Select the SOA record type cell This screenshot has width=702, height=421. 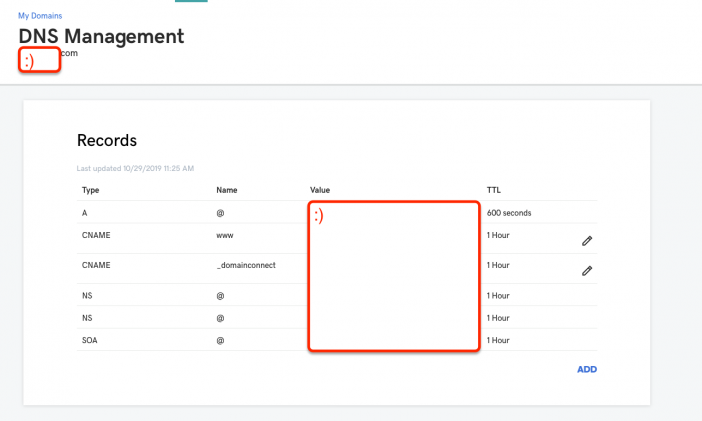90,340
